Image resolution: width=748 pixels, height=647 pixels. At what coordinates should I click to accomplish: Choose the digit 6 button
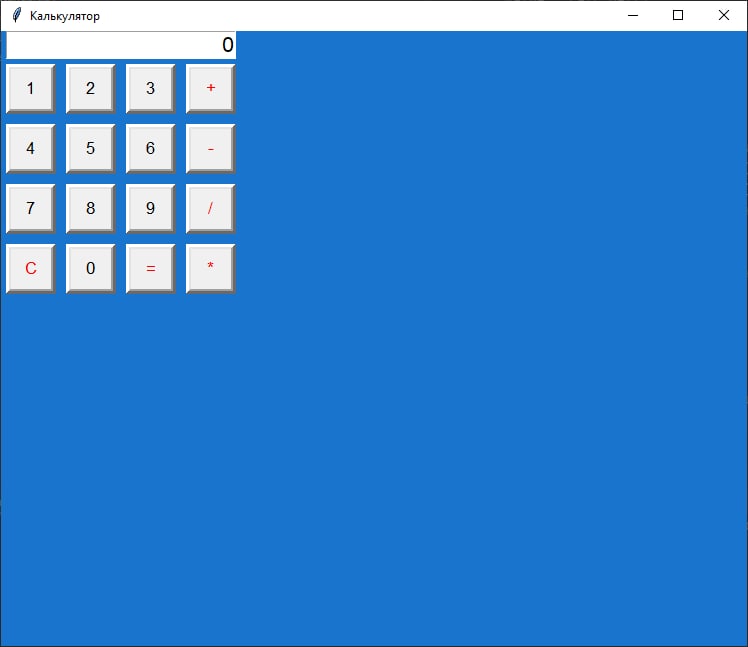151,149
